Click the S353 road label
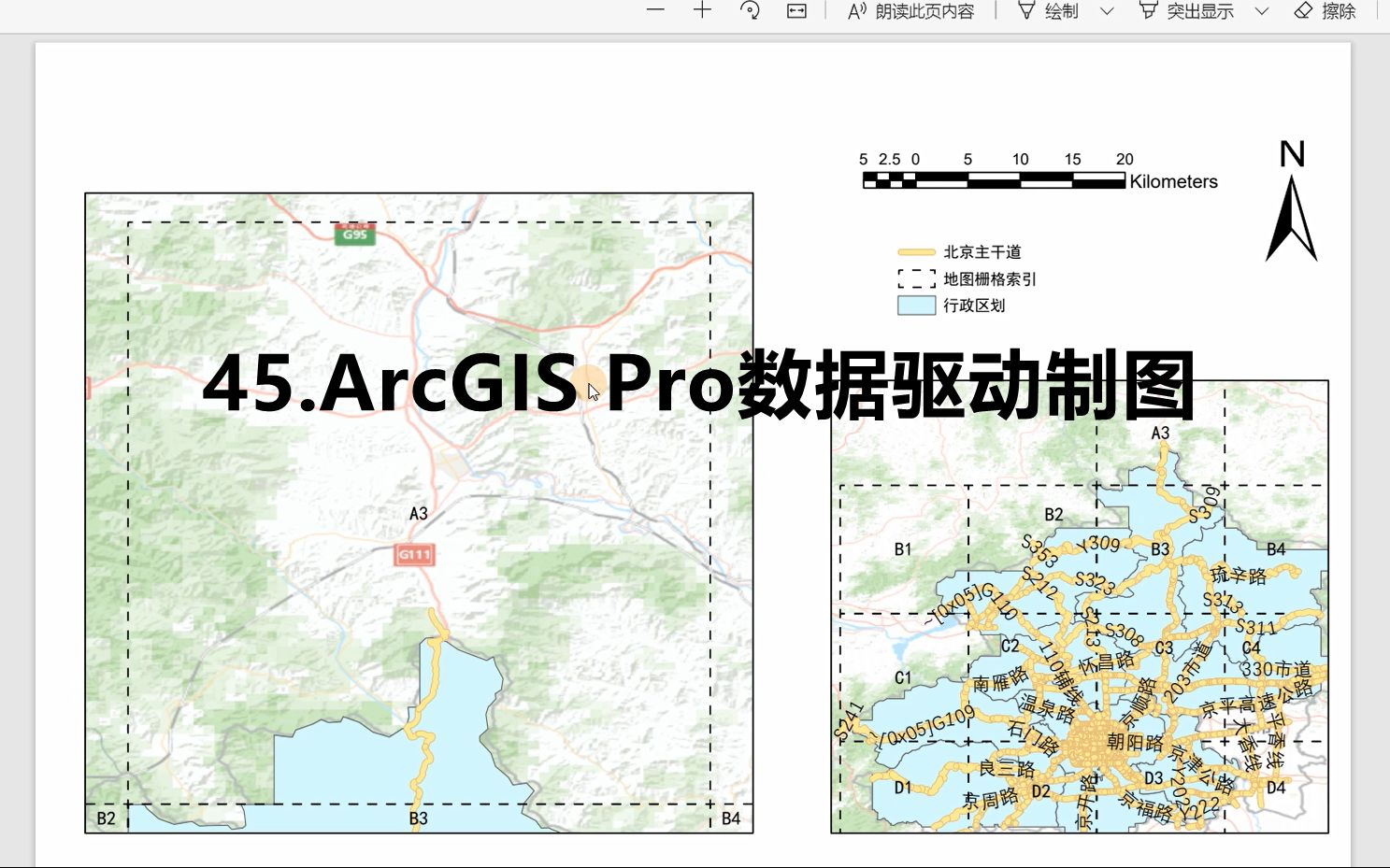1390x868 pixels. click(x=1039, y=551)
